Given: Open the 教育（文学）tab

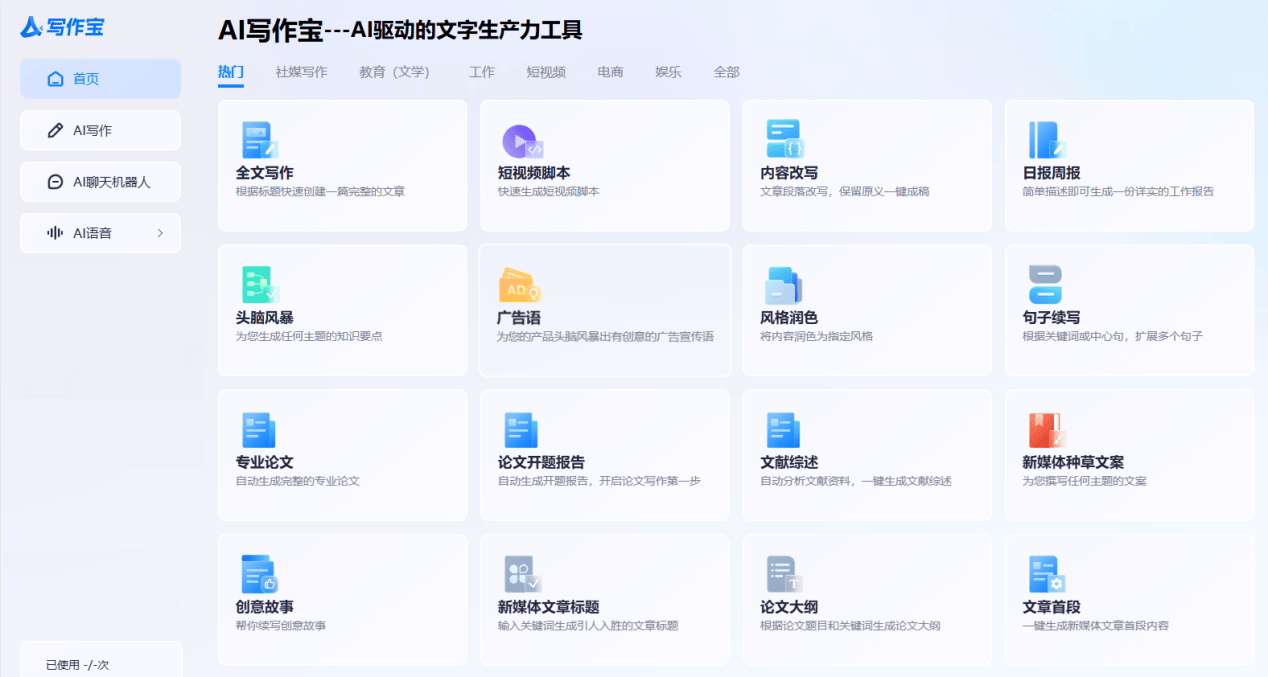Looking at the screenshot, I should [x=394, y=72].
